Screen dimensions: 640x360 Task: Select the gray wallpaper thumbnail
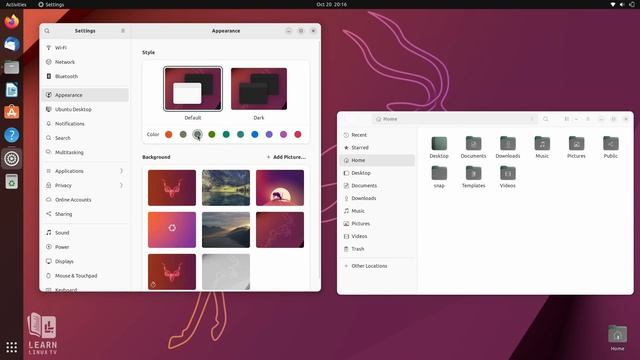[226, 272]
